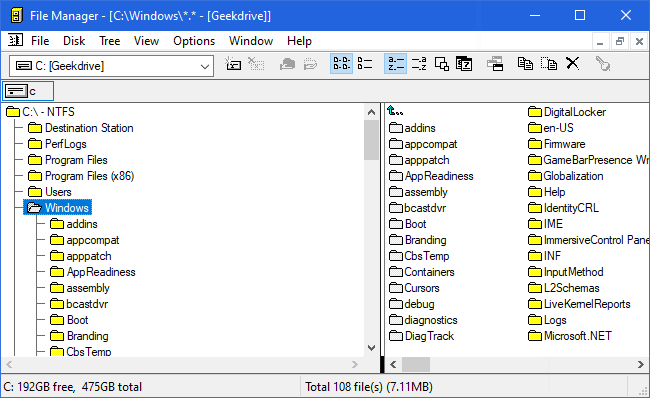Open the Options menu
Viewport: 650px width, 398px height.
(x=194, y=41)
